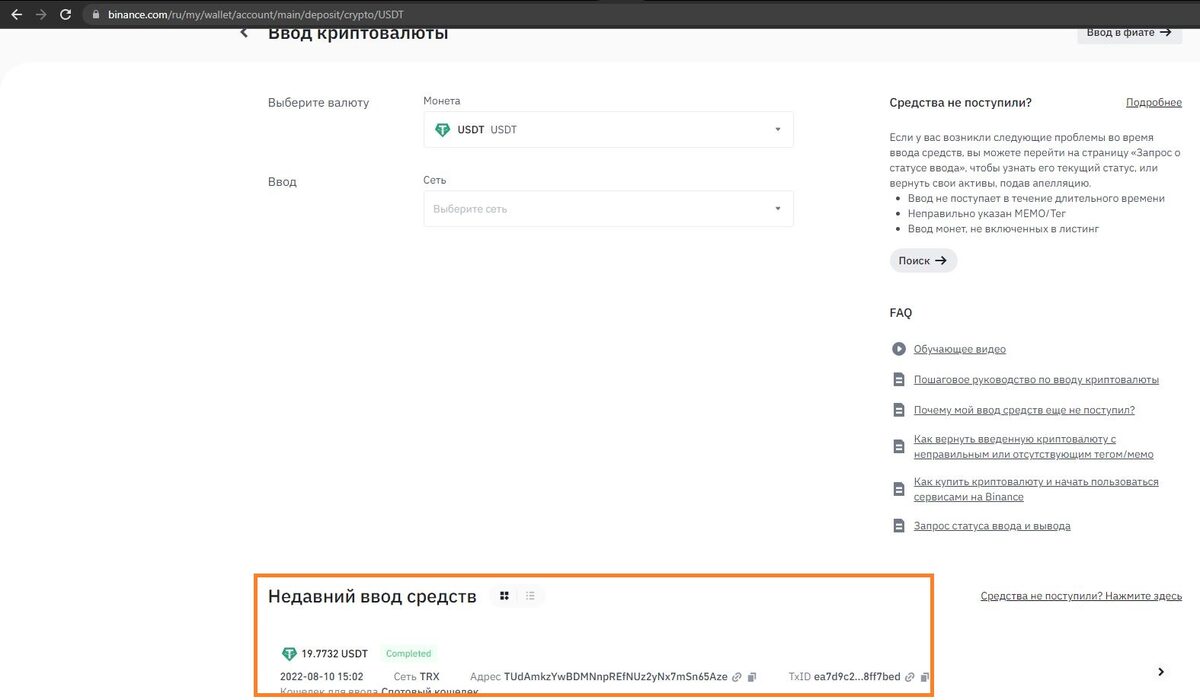The image size is (1200, 700).
Task: Go back using the browser back arrow
Action: pyautogui.click(x=17, y=15)
